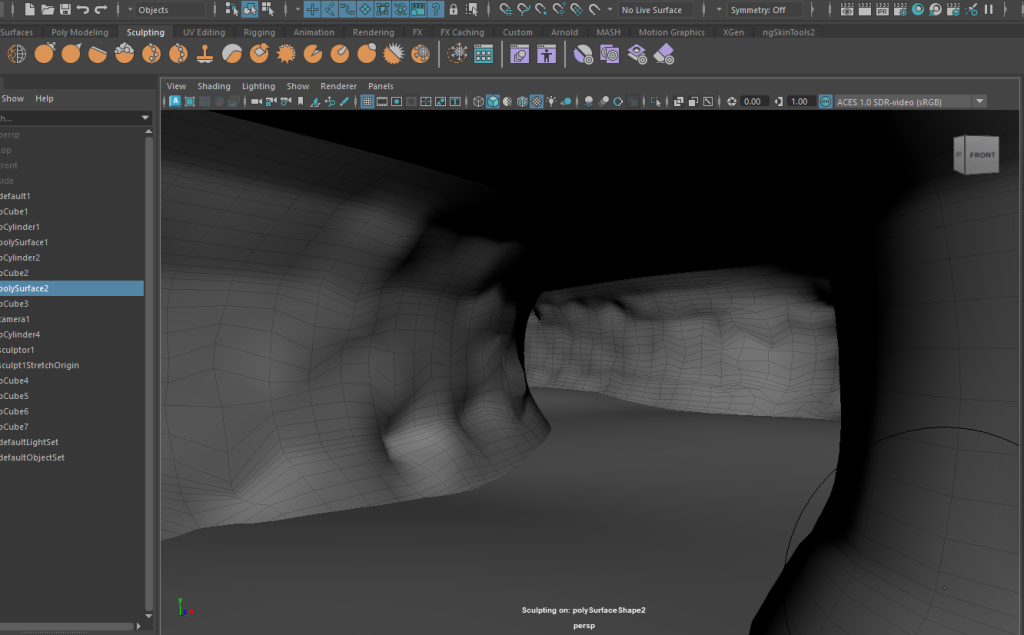Open the viewport Panels menu
Screen dimensions: 1024x635
[381, 86]
